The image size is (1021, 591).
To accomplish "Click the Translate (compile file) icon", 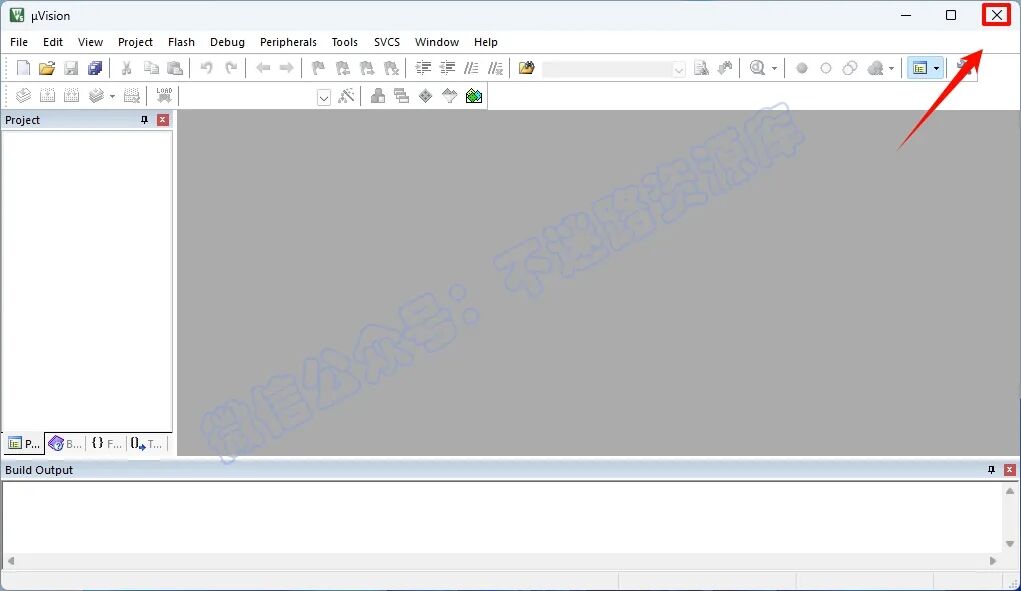I will (x=23, y=96).
